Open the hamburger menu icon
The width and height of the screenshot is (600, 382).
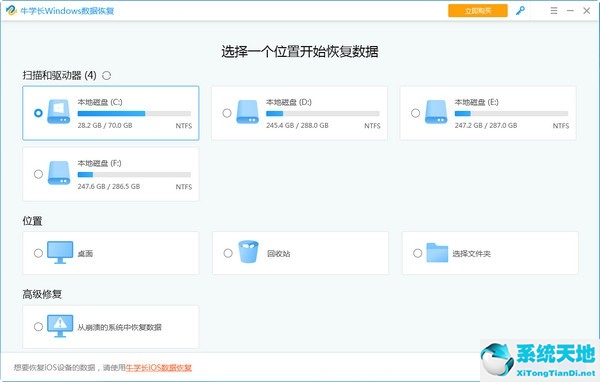click(554, 11)
